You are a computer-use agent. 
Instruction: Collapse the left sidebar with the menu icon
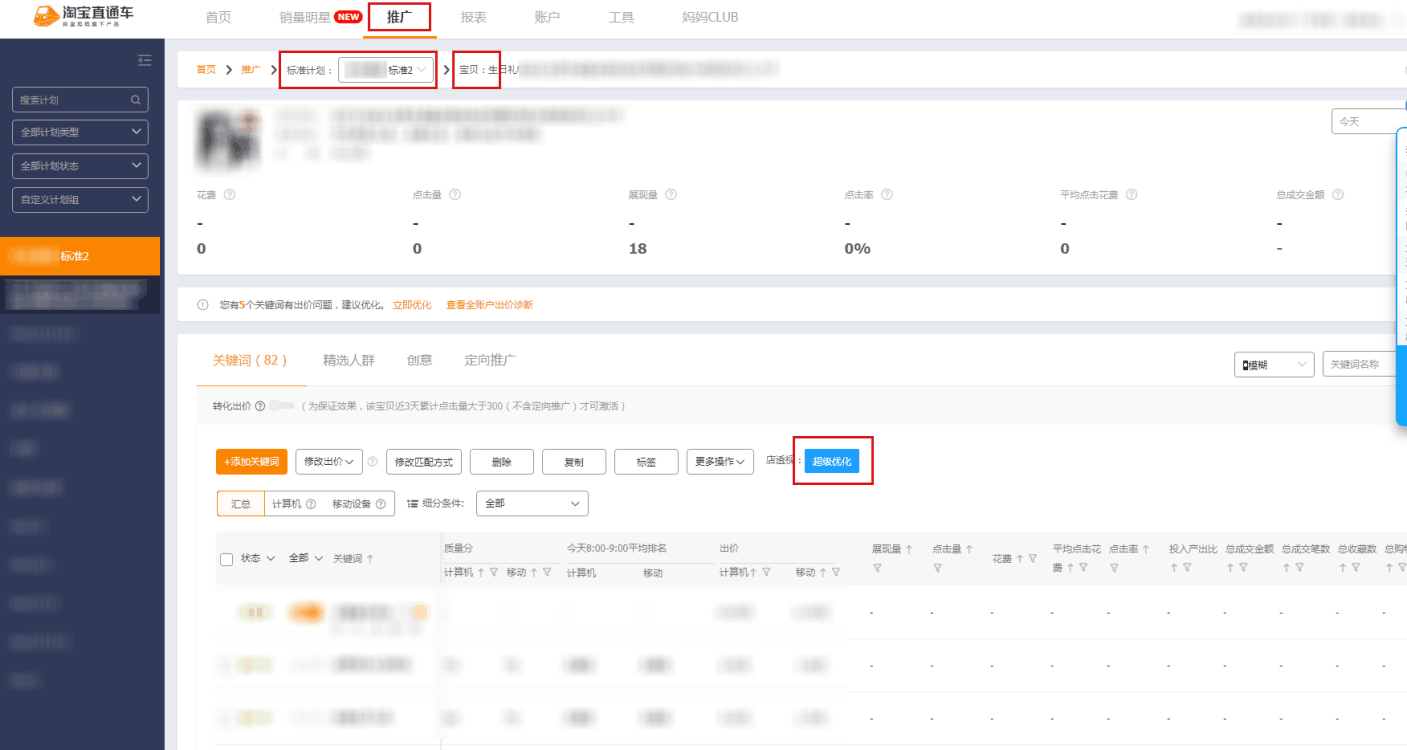[x=145, y=61]
